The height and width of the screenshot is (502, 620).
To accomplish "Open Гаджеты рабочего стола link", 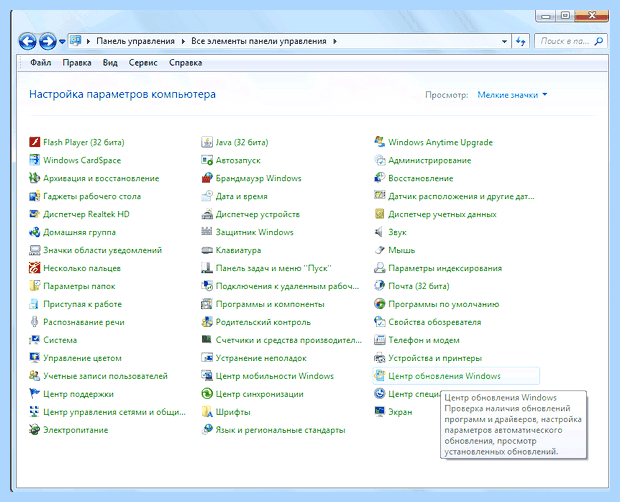I will coord(92,196).
